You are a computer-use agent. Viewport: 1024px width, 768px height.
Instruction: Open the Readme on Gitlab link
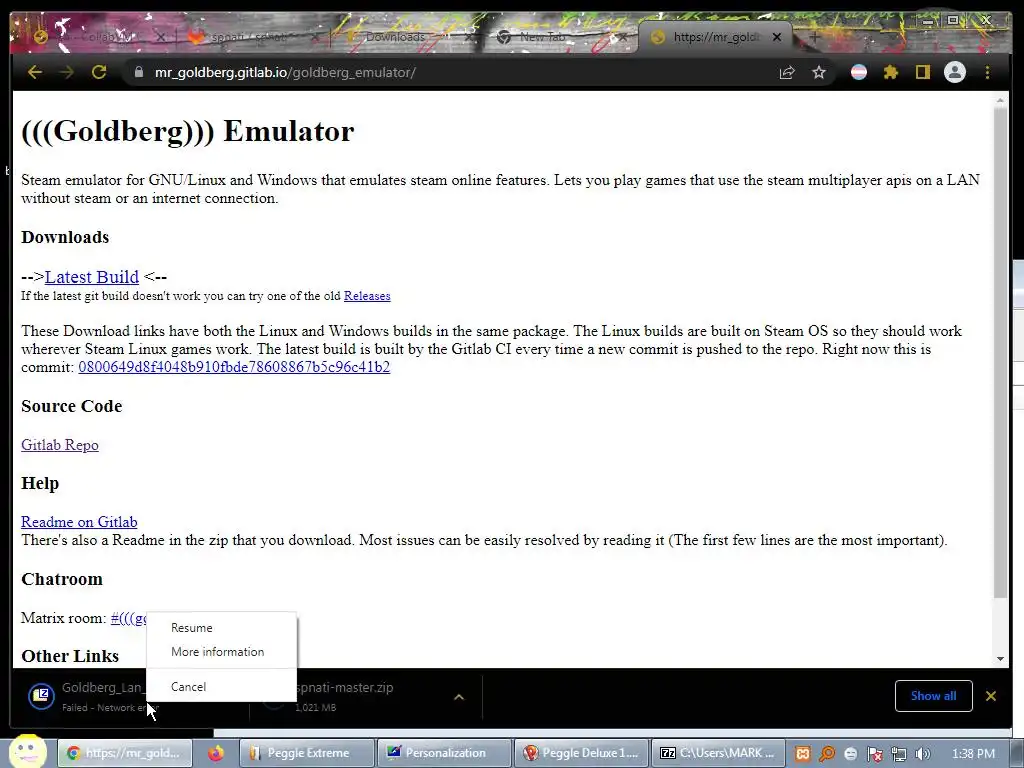79,522
